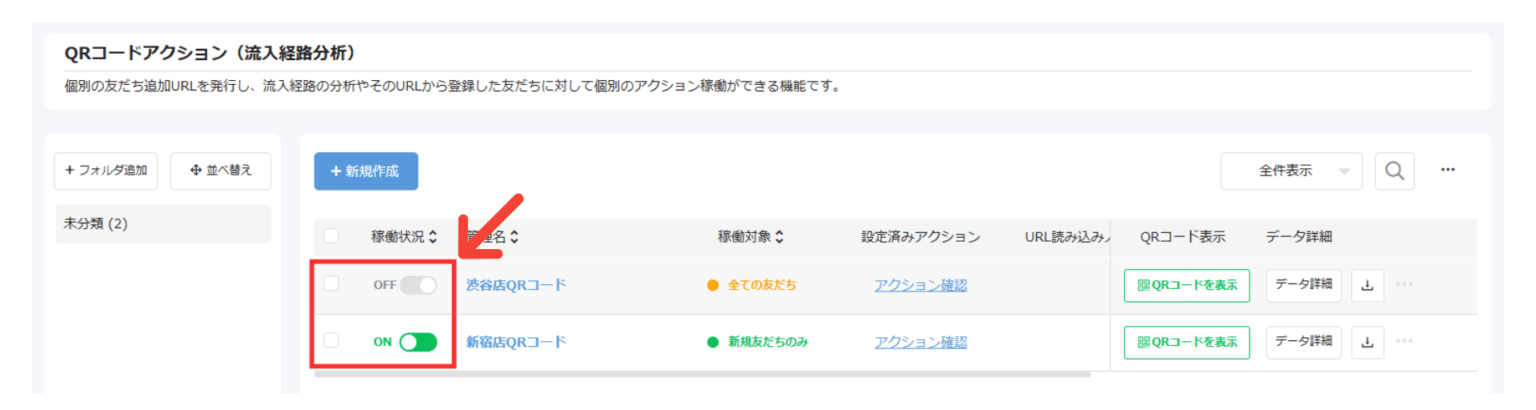Turn on the 渋谷店QRコード toggle switch
This screenshot has height=410, width=1536.
418,285
